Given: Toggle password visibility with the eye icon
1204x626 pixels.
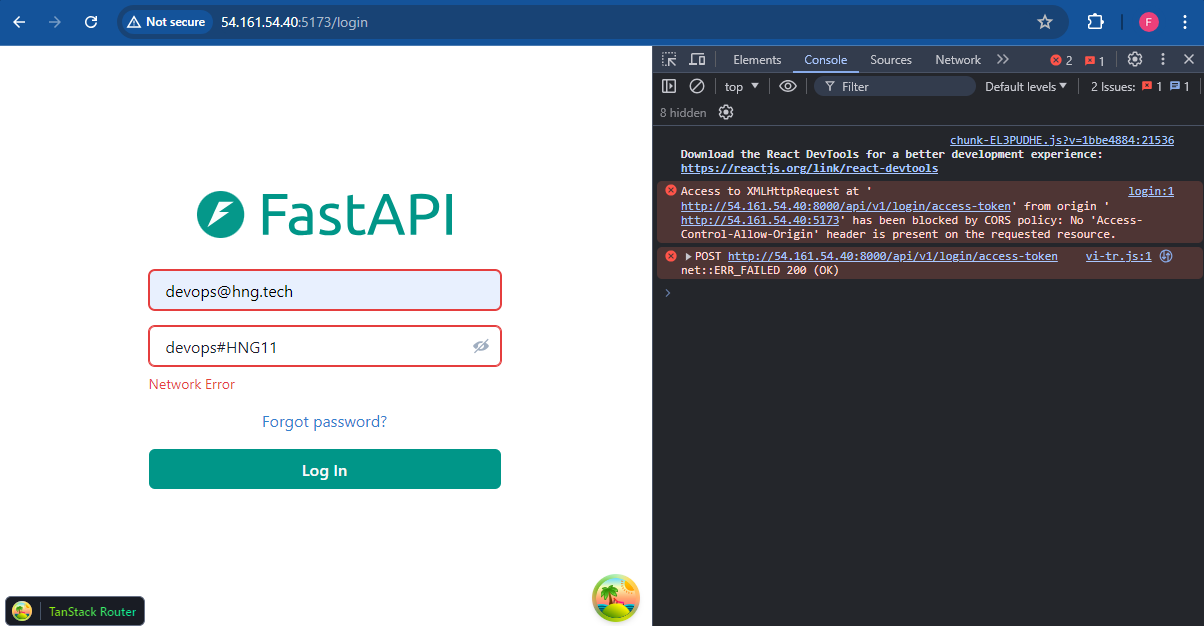Looking at the screenshot, I should [x=481, y=345].
